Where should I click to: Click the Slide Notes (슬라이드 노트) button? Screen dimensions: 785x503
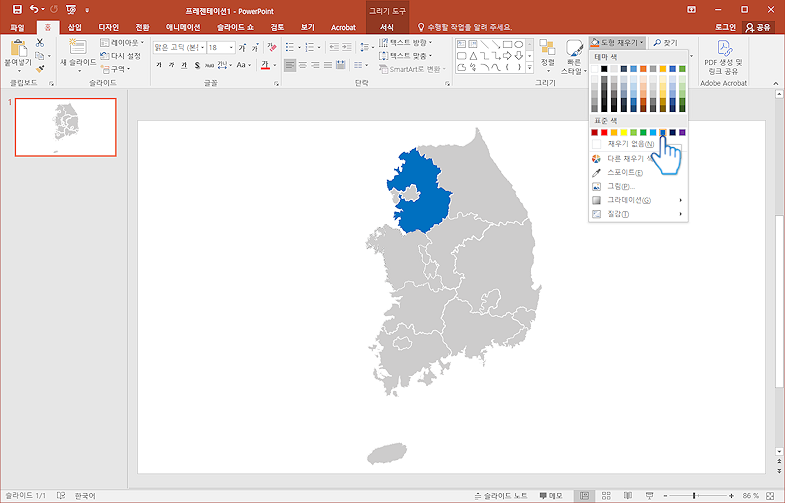501,495
